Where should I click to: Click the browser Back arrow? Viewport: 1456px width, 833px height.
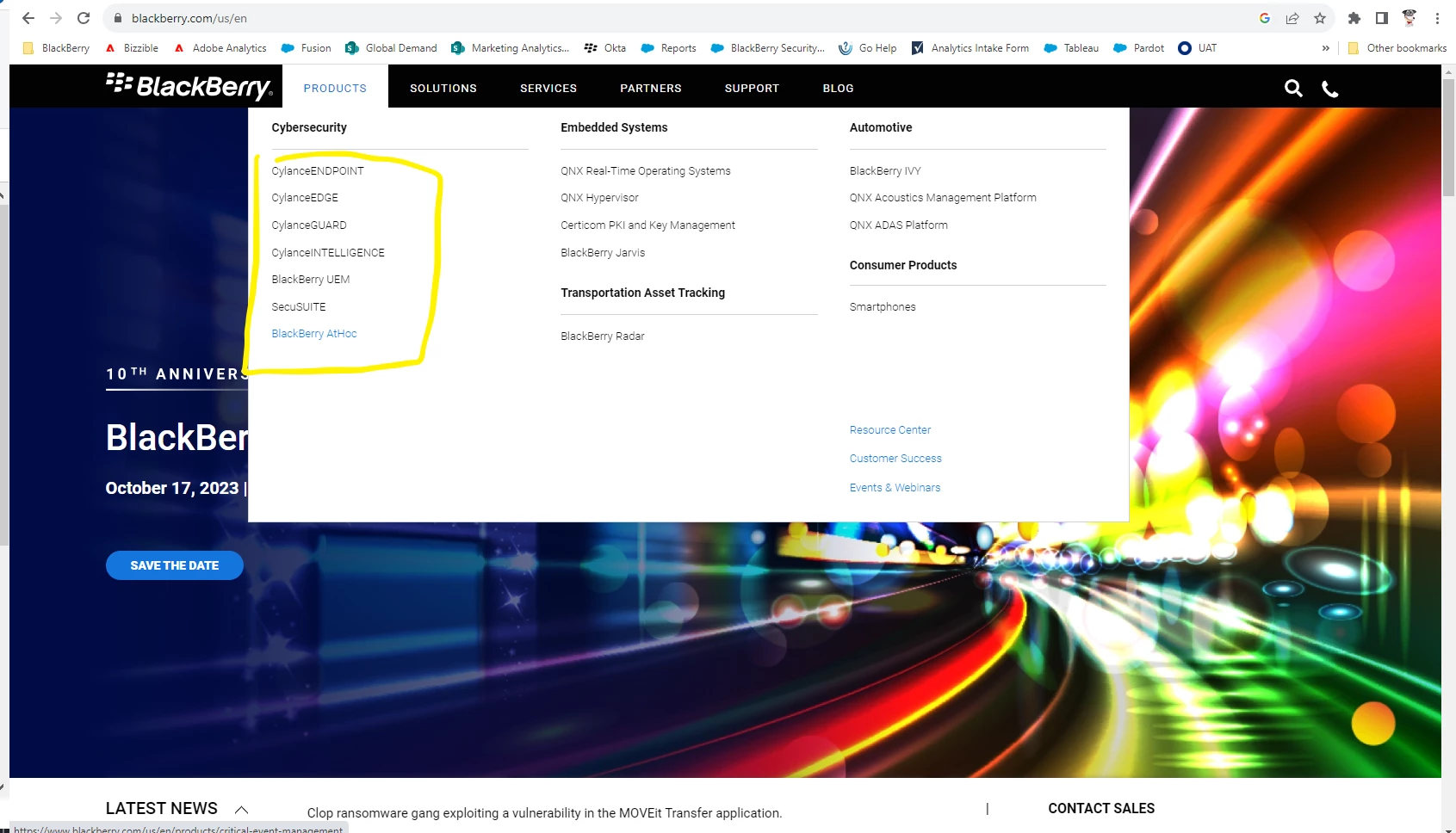pos(28,18)
